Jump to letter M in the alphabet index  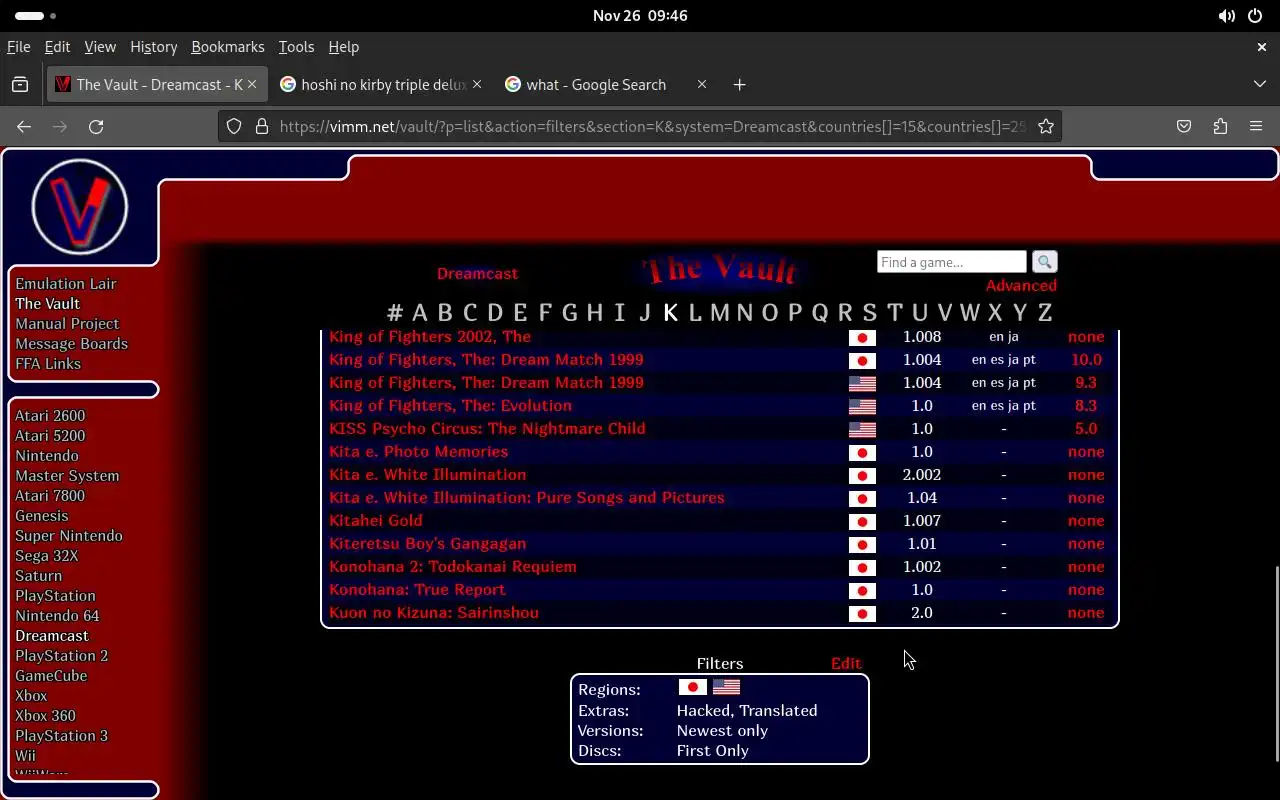click(720, 313)
